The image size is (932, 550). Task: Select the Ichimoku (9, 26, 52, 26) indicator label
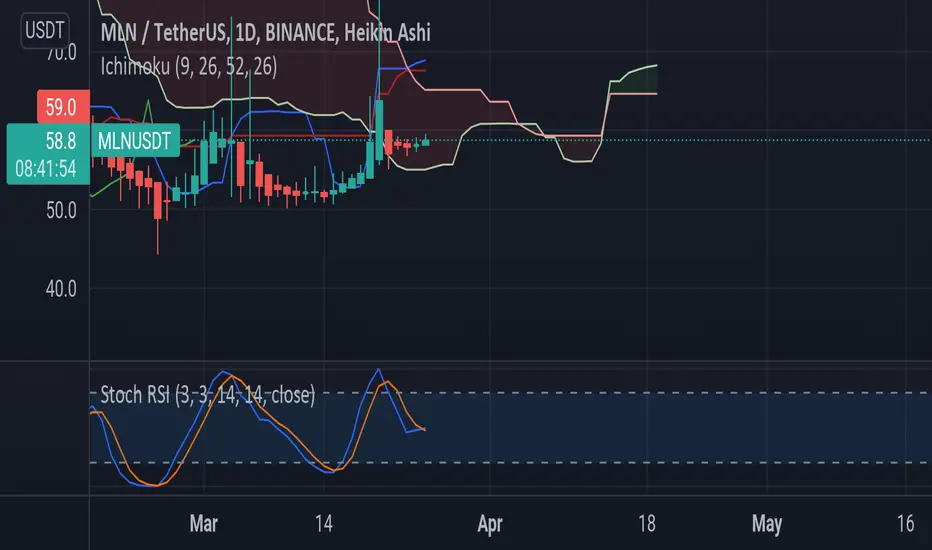(x=188, y=66)
